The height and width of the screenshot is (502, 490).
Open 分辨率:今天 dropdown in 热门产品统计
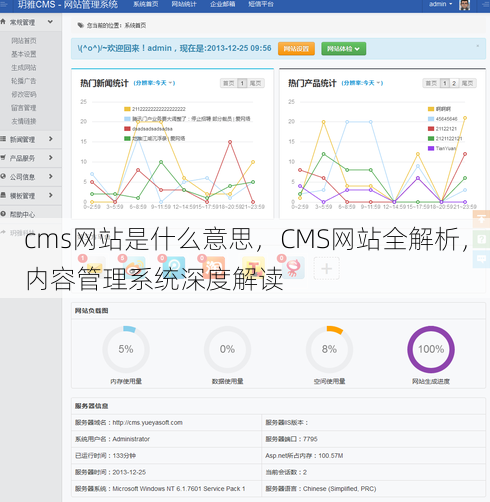362,83
